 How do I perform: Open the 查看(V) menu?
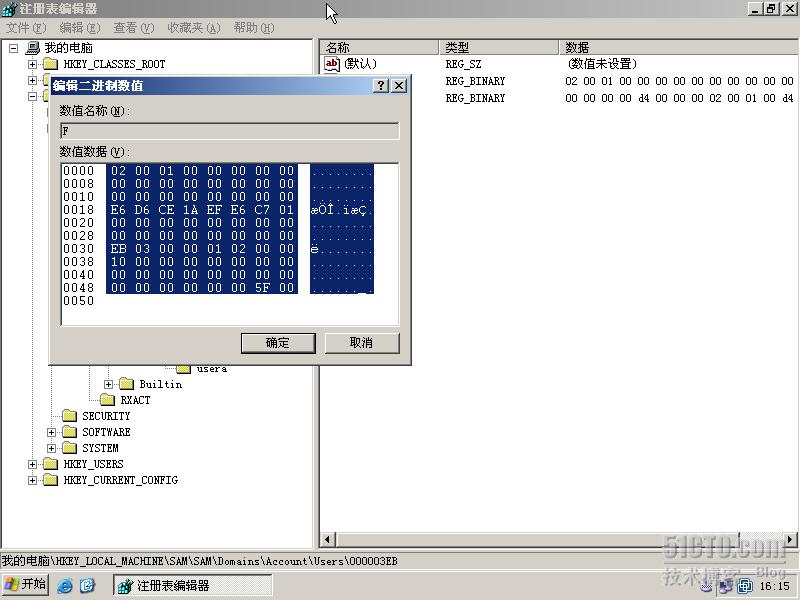pyautogui.click(x=134, y=28)
